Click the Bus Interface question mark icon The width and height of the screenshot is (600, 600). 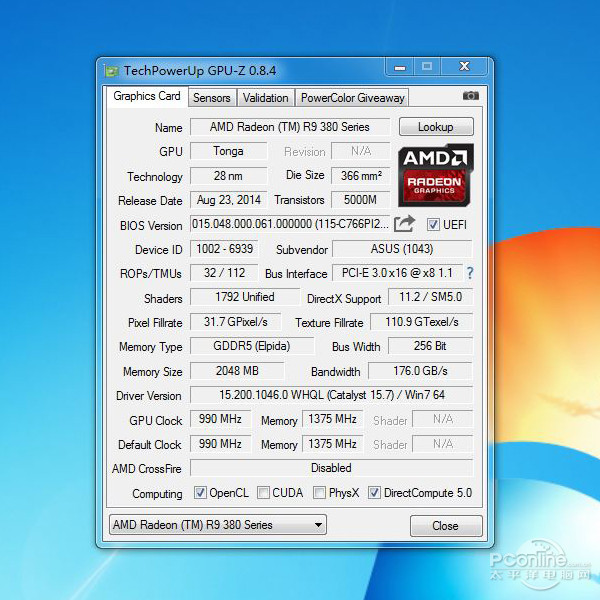470,273
